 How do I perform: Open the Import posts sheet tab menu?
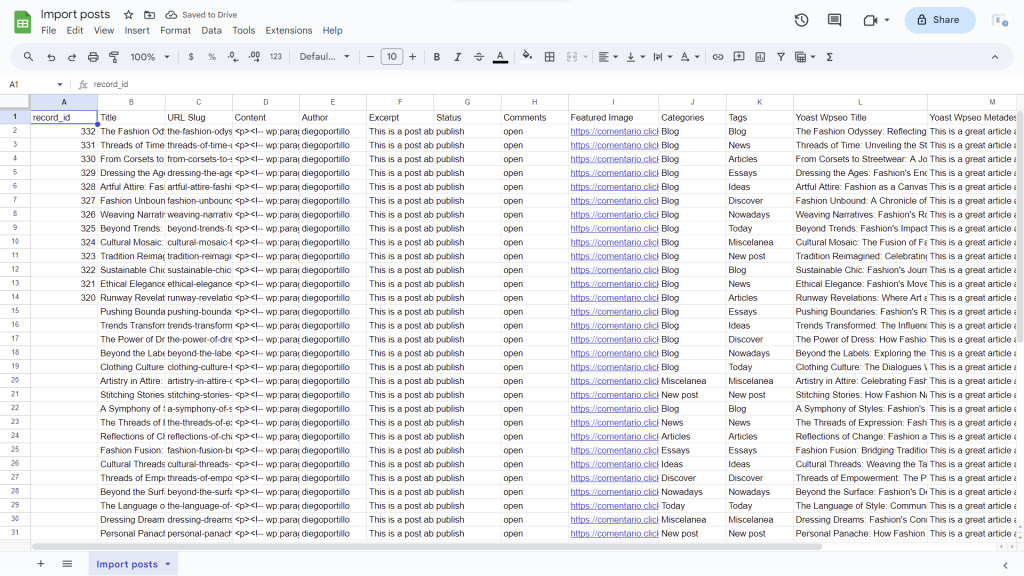[x=167, y=564]
